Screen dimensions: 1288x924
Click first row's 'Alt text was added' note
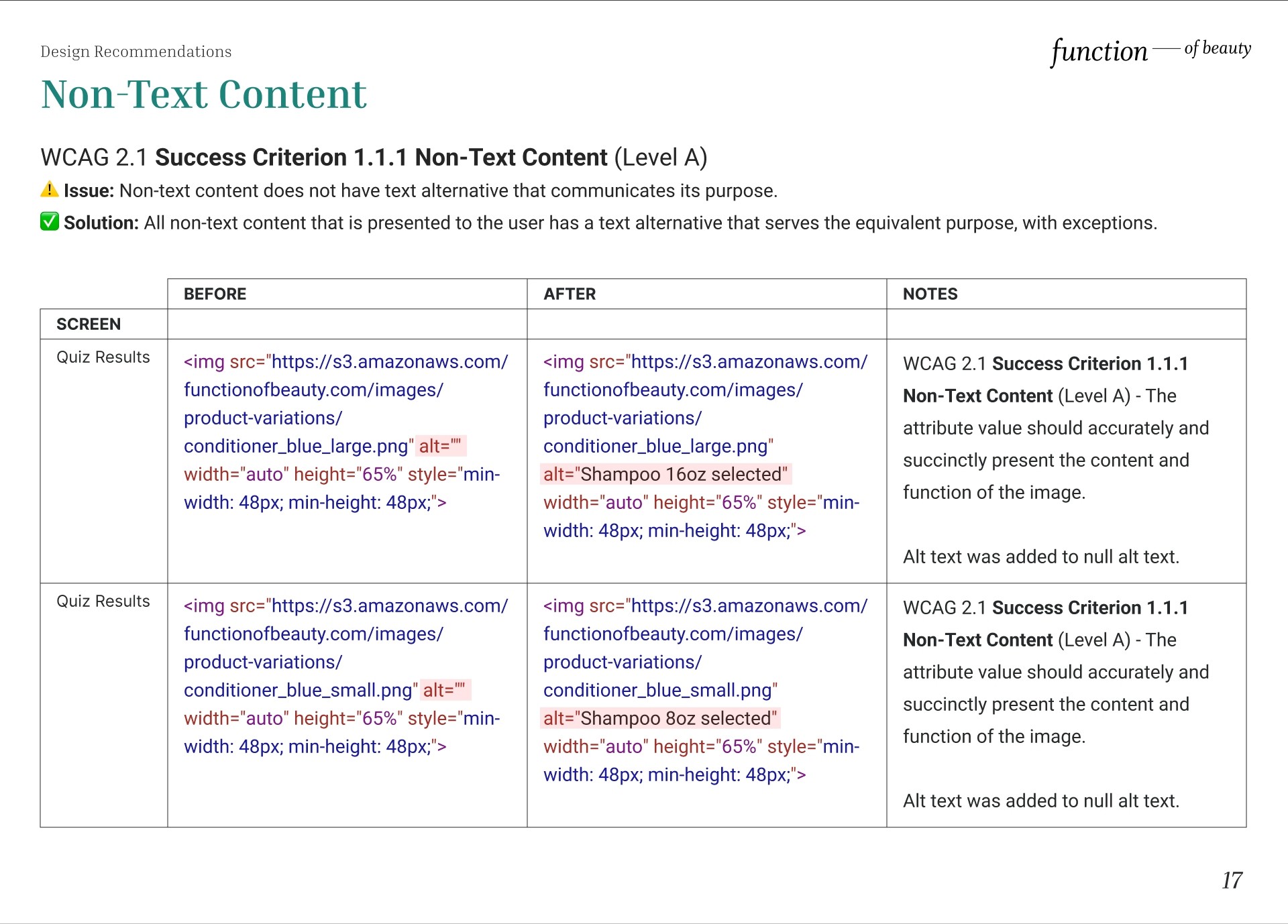1041,557
